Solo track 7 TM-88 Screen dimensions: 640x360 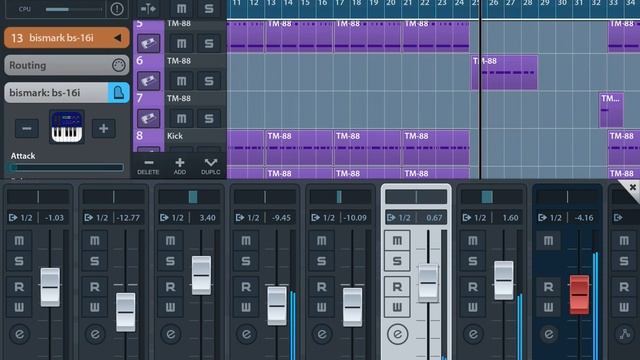pyautogui.click(x=209, y=118)
